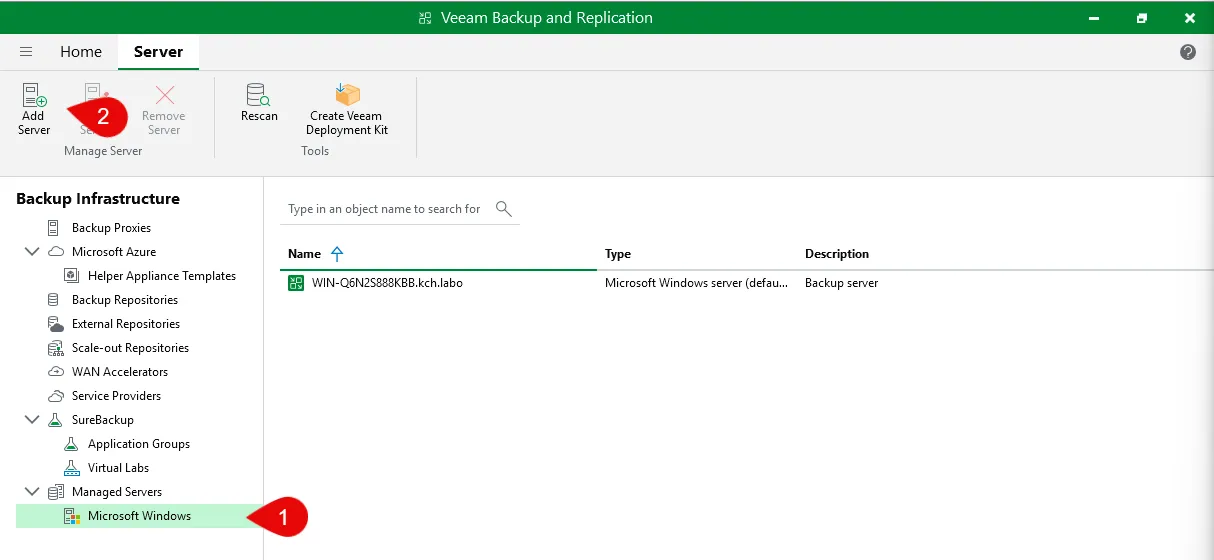Viewport: 1214px width, 560px height.
Task: Click into the object name search field
Action: 385,209
